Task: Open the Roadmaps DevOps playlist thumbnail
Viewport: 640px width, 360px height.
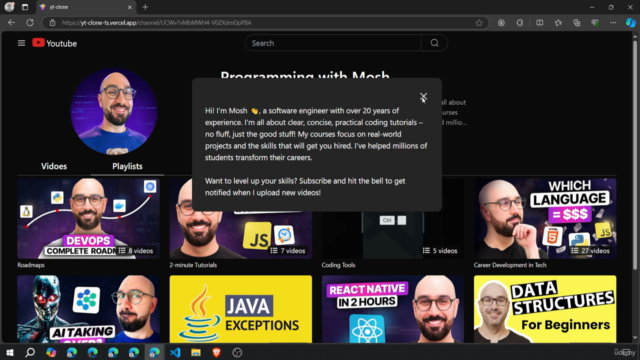Action: (x=89, y=218)
